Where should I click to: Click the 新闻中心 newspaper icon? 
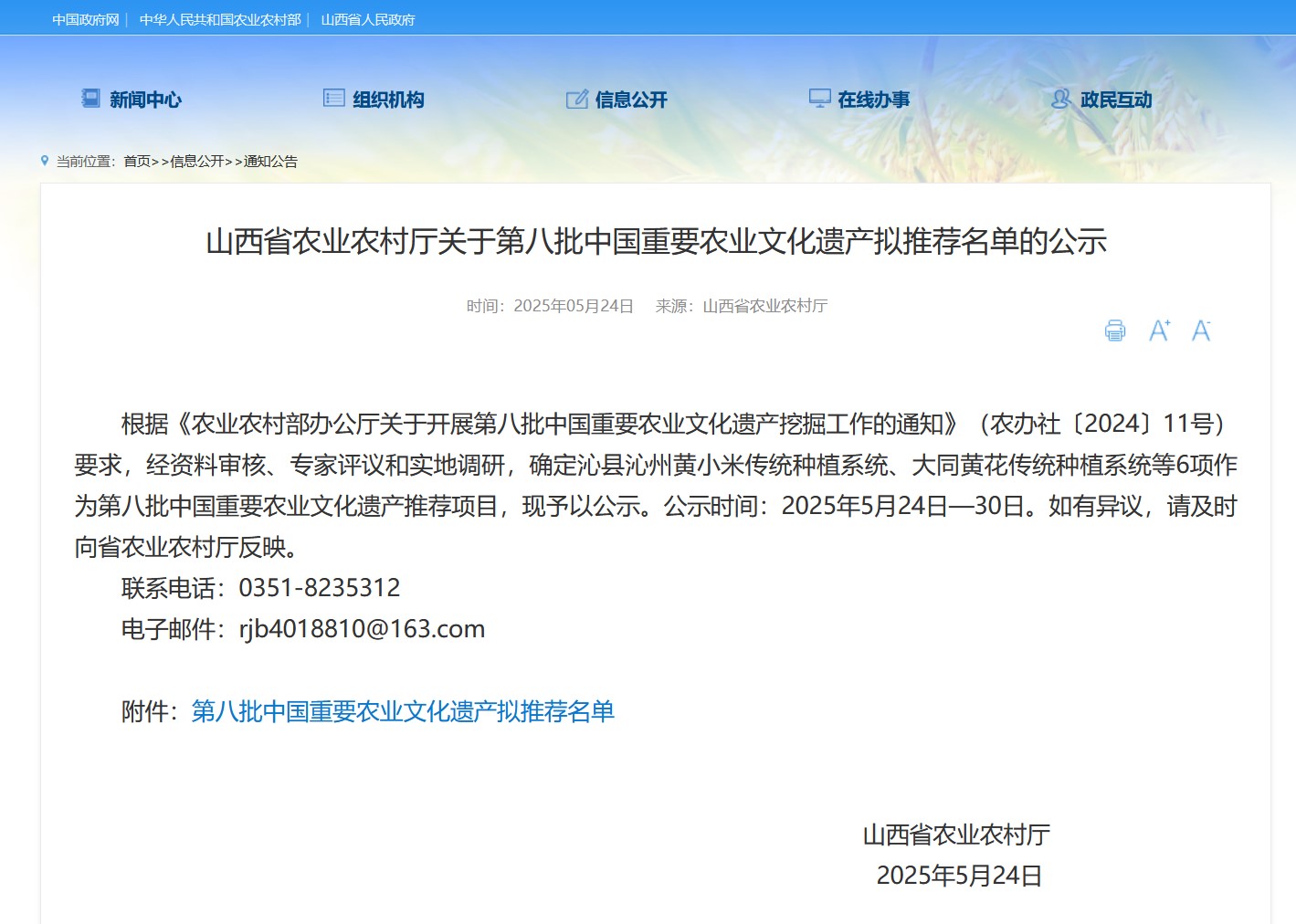[90, 99]
